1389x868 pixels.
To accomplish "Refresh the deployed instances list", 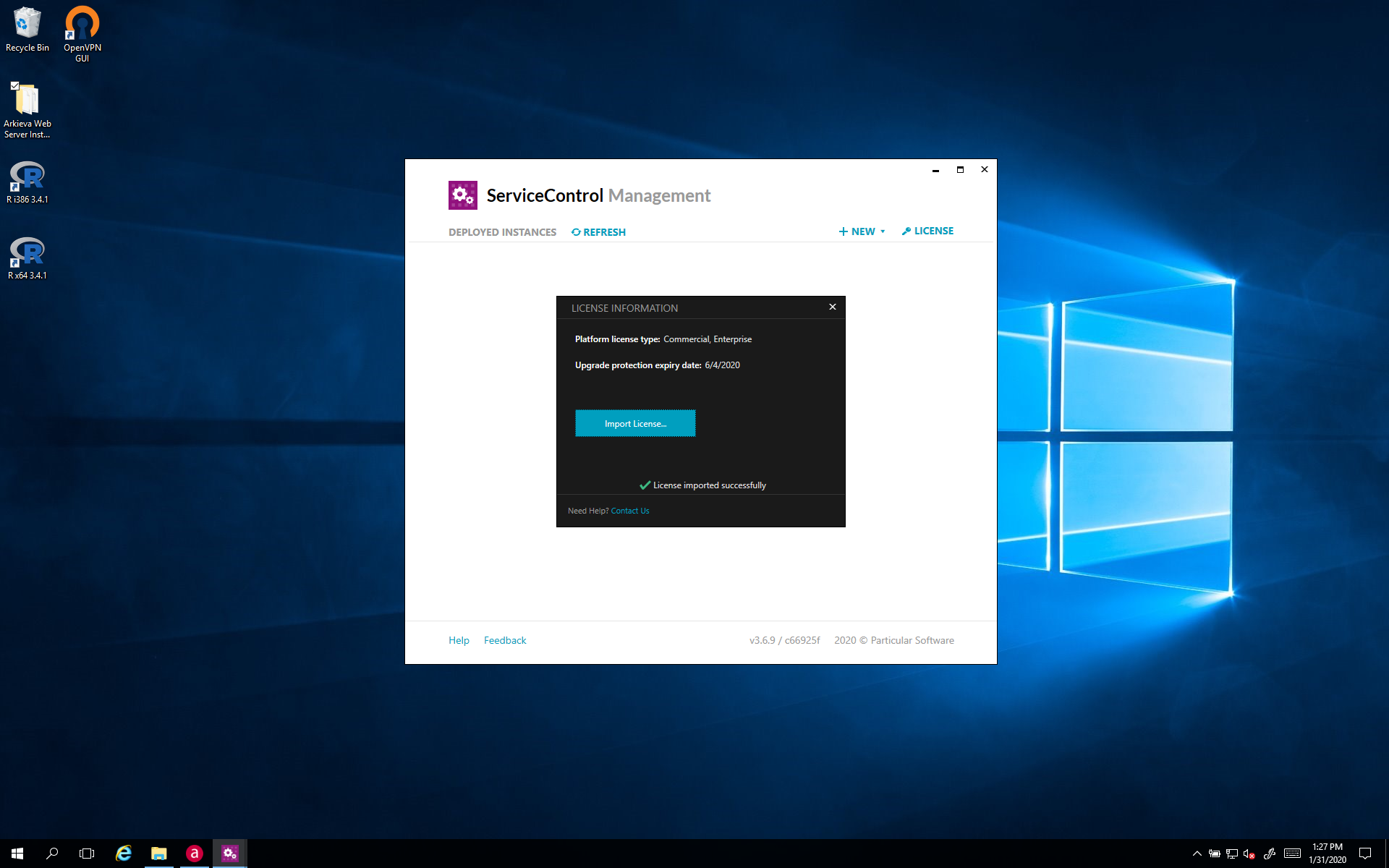I will [598, 232].
